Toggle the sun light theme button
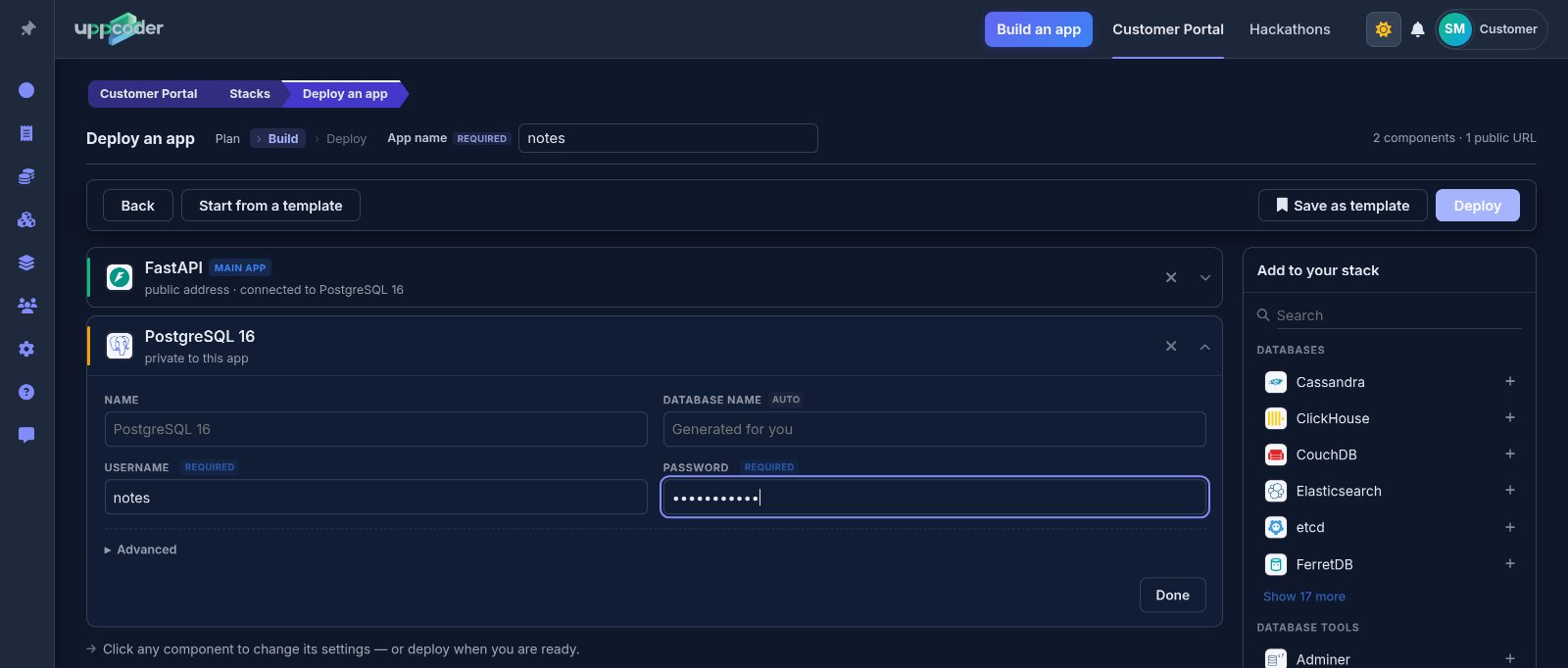The height and width of the screenshot is (668, 1568). click(x=1383, y=29)
